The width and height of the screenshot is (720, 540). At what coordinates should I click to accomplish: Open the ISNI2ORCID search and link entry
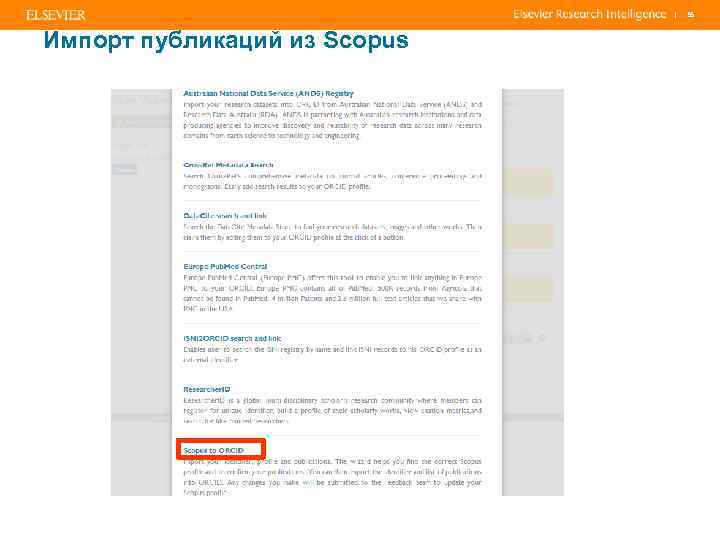point(232,338)
